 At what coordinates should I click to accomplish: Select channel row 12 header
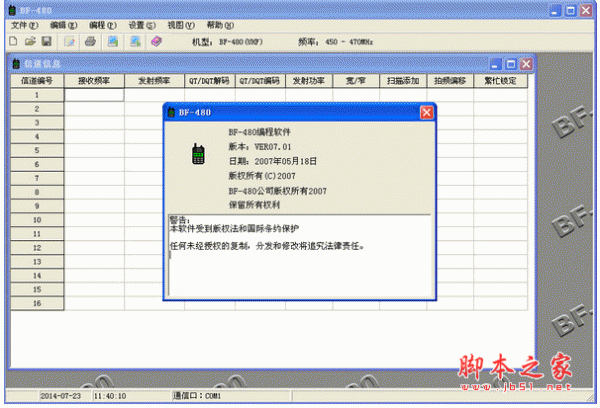pos(37,248)
